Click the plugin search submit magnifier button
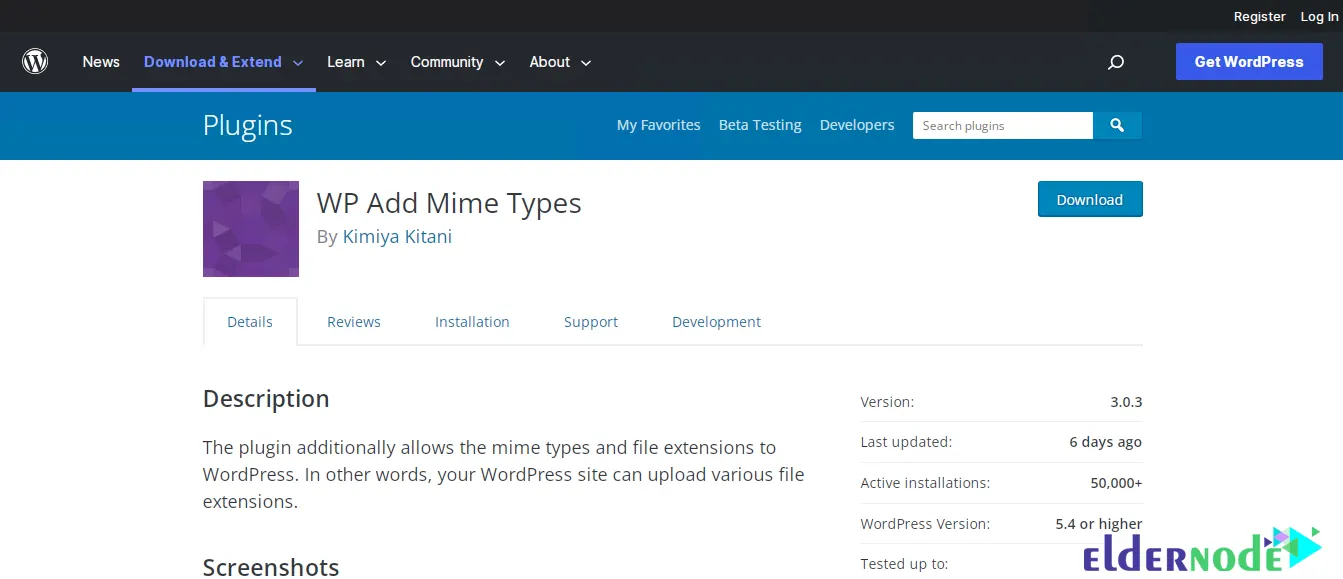This screenshot has height=579, width=1343. [1117, 125]
